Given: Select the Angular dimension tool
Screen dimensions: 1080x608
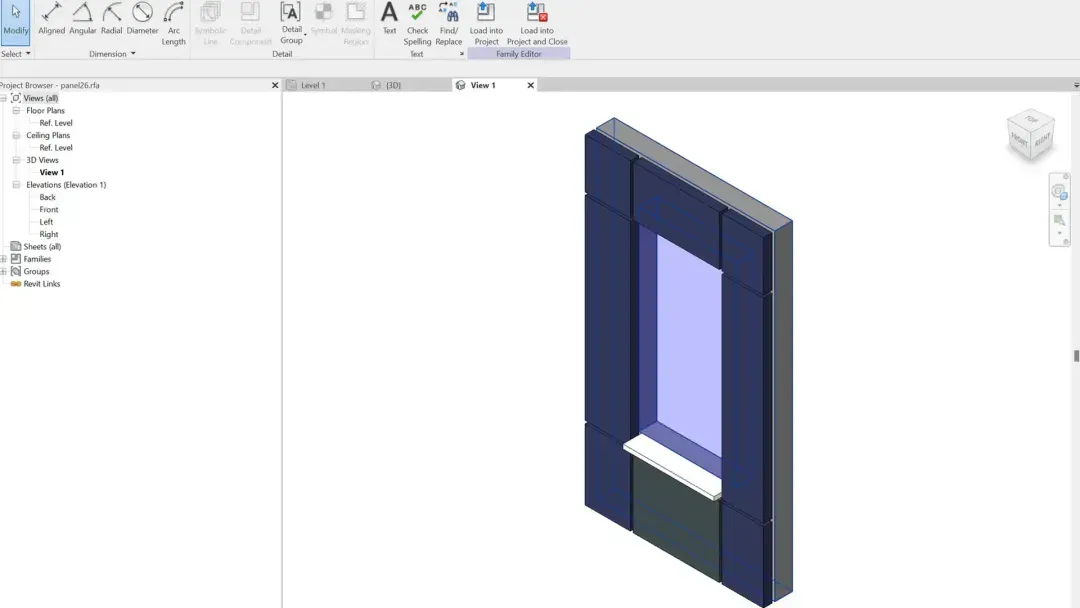Looking at the screenshot, I should coord(82,18).
